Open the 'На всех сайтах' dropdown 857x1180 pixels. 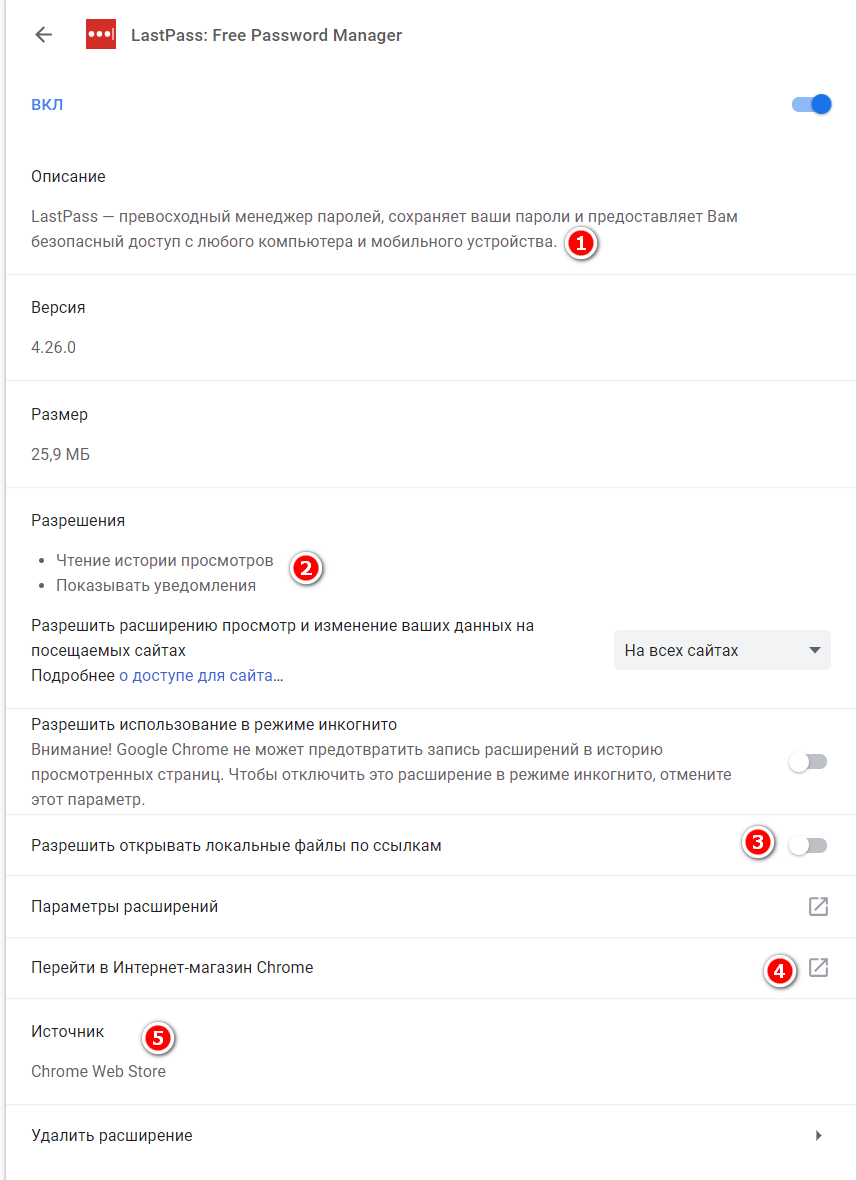722,650
